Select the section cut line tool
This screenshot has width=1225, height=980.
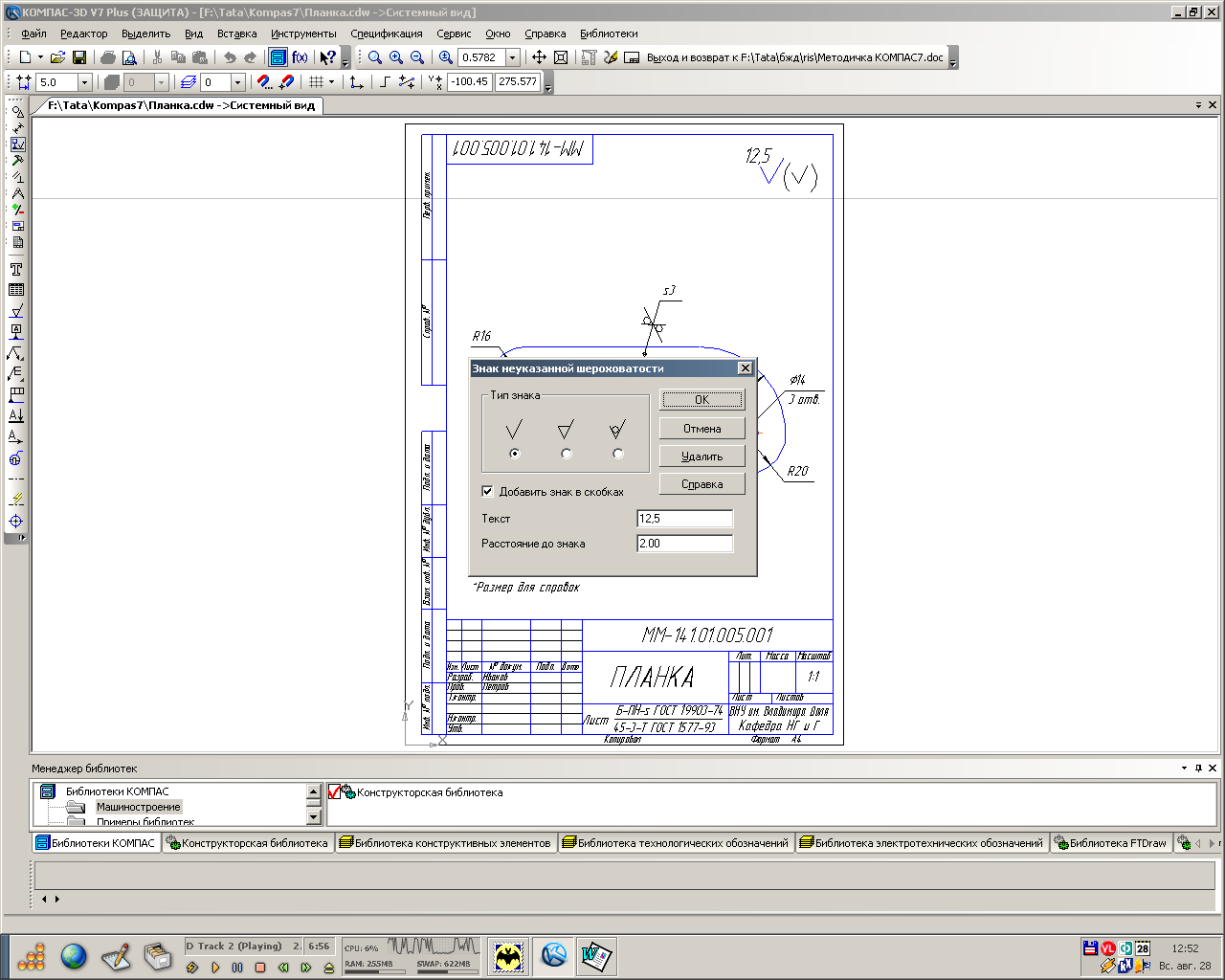point(16,416)
